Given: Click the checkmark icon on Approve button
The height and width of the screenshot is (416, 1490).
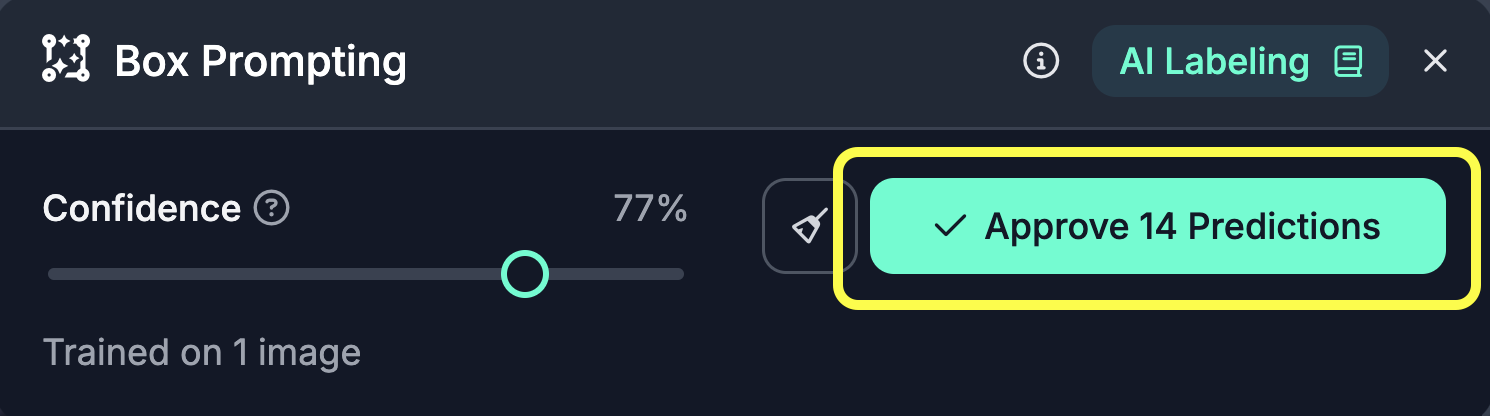Looking at the screenshot, I should point(948,226).
